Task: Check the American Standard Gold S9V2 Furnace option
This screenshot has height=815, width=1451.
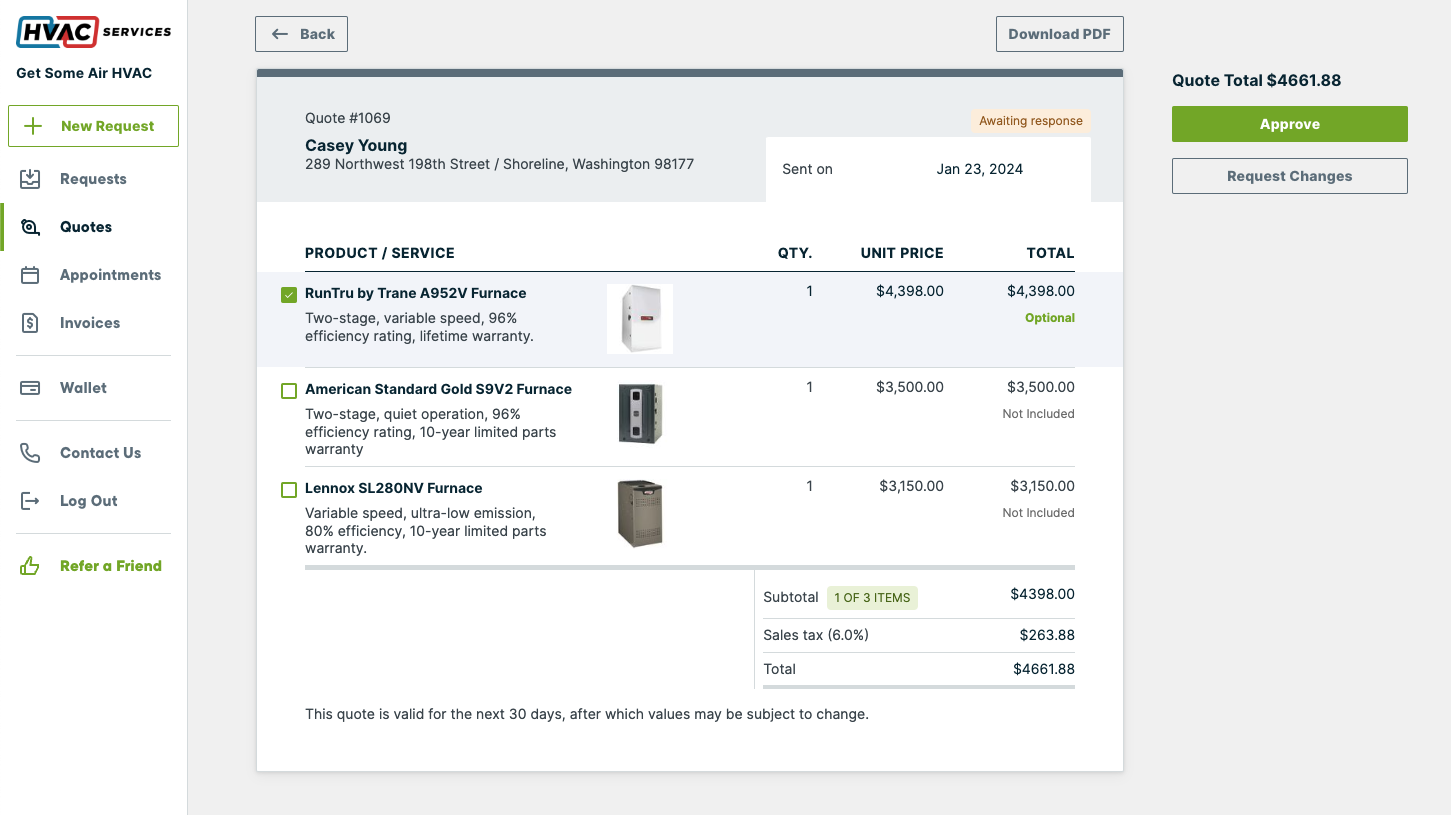Action: [x=289, y=391]
